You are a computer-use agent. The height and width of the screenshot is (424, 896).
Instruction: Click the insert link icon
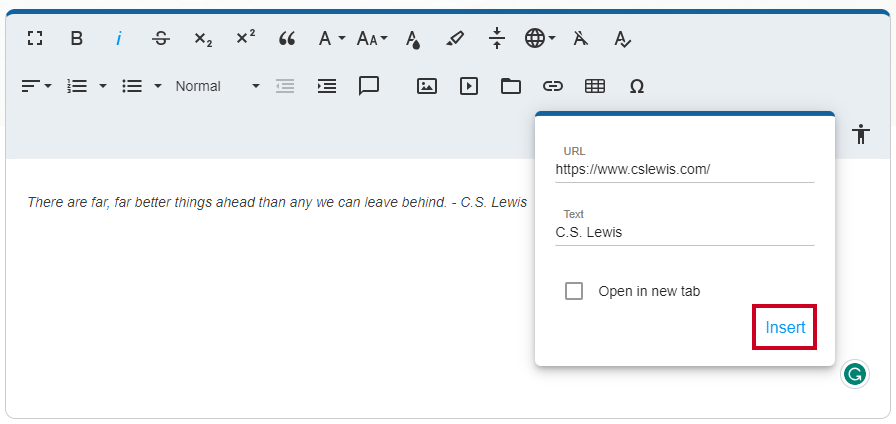pos(553,86)
